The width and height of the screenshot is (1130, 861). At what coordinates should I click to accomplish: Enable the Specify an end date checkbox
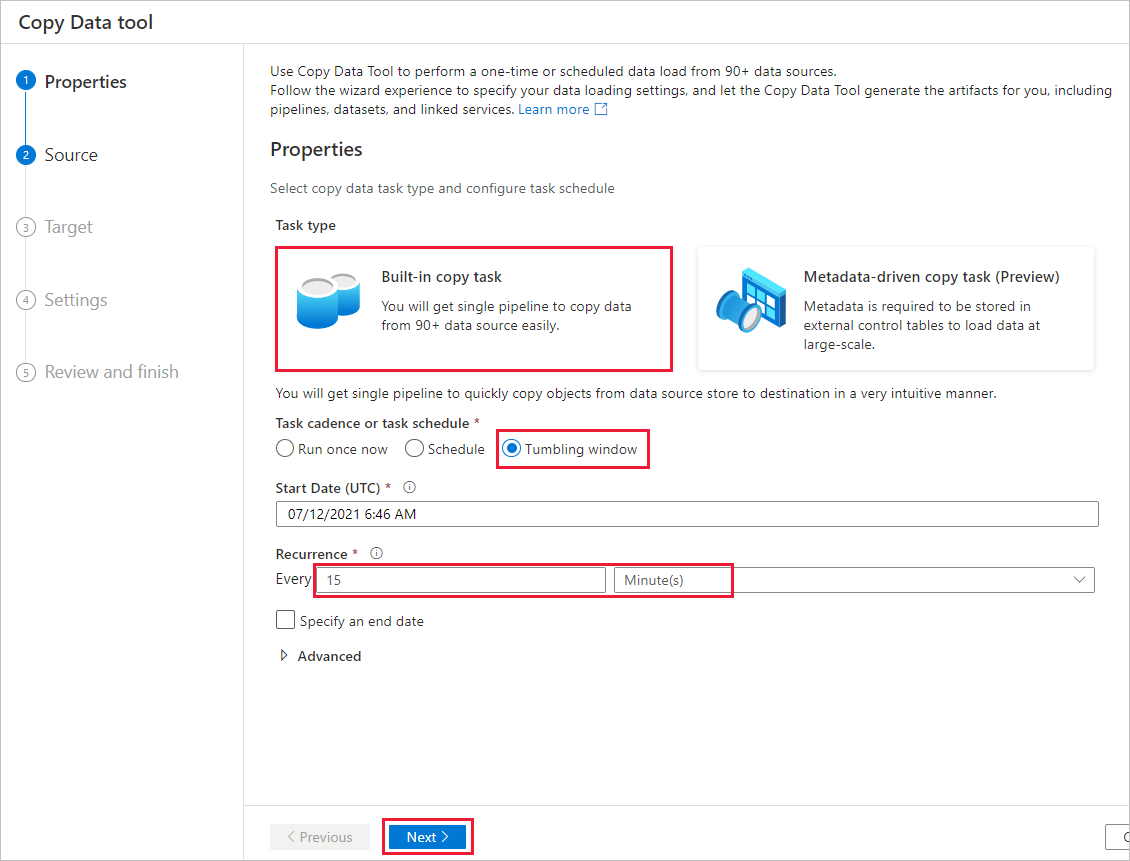(x=285, y=621)
